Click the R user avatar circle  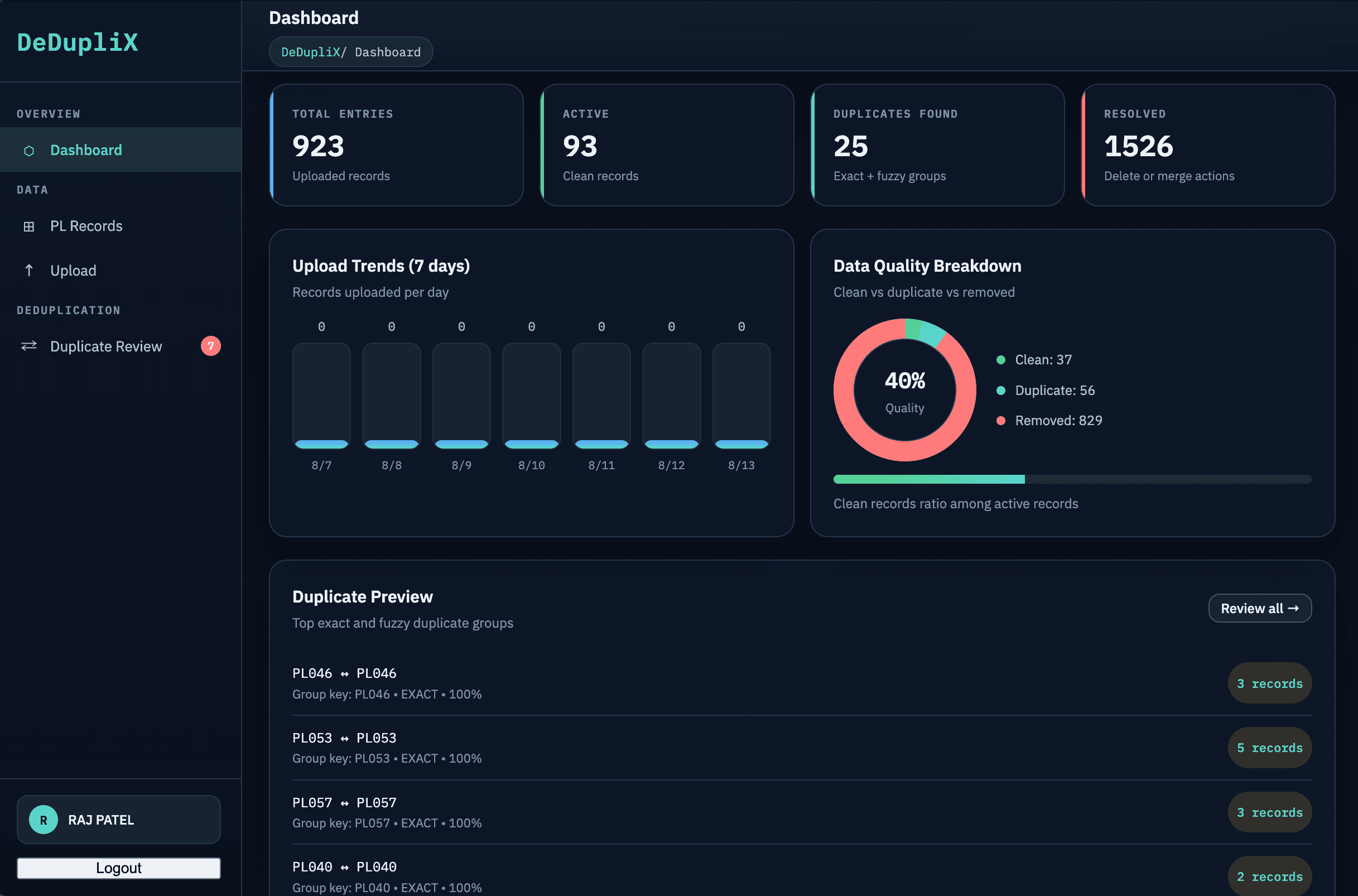pos(44,820)
